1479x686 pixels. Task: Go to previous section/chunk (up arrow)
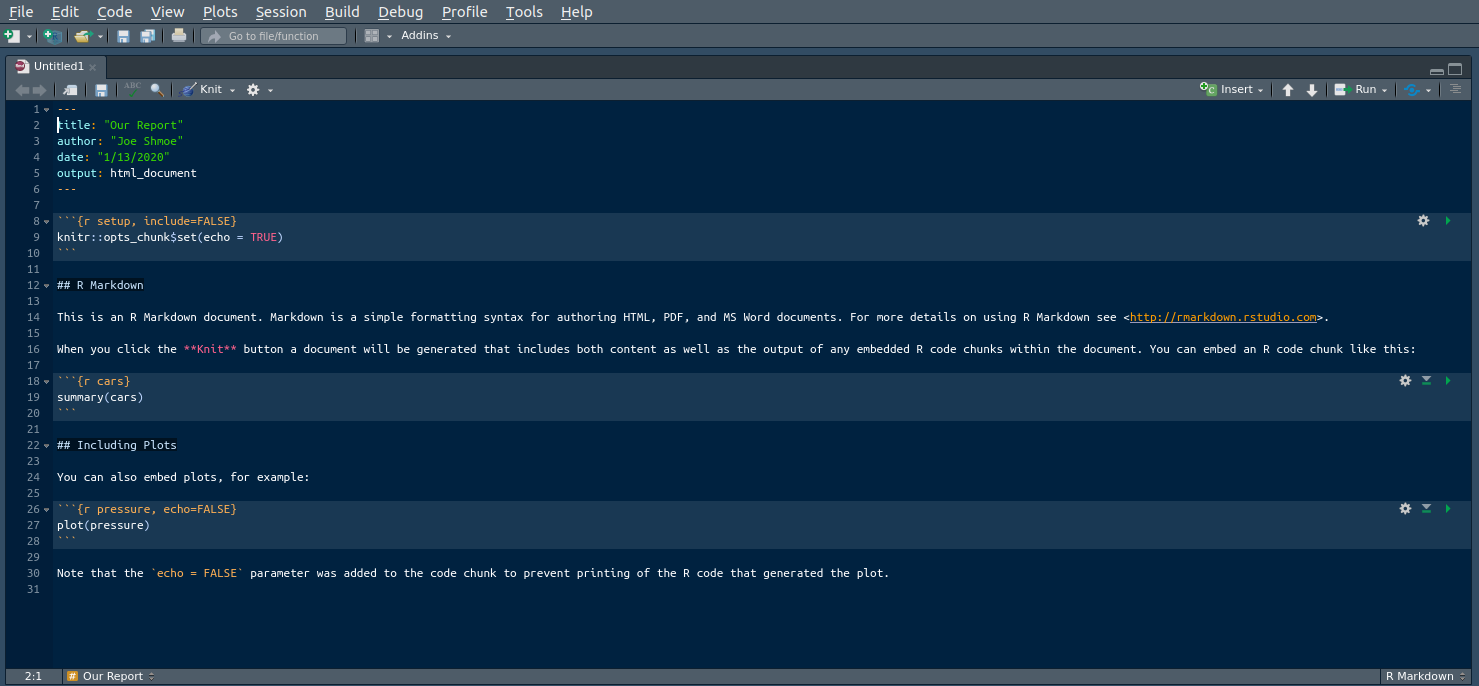point(1288,90)
